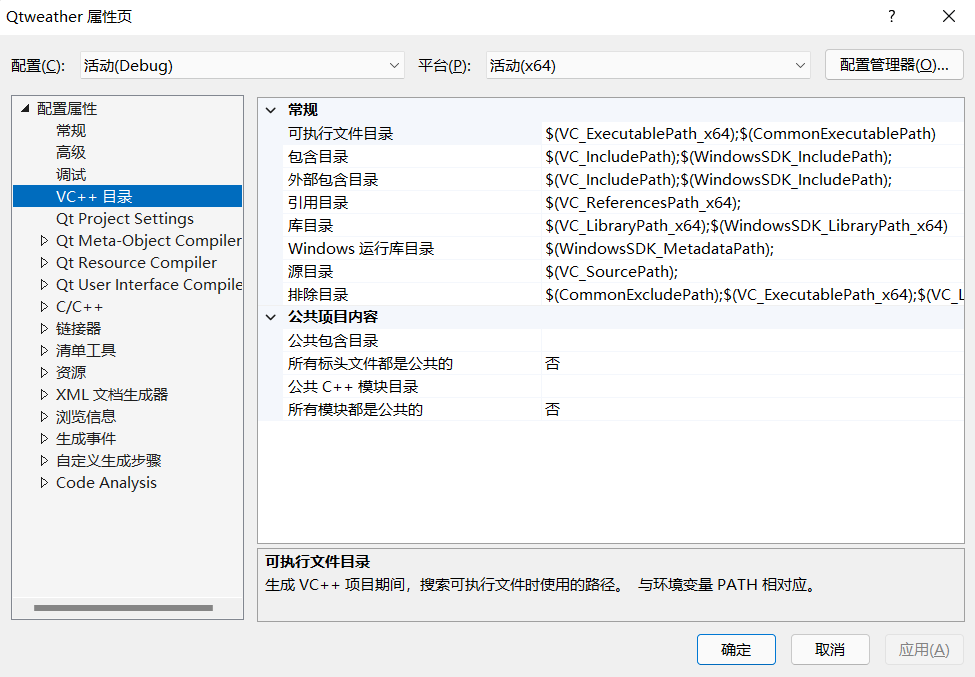Expand Qt Meta-Object Compiler node

[44, 241]
